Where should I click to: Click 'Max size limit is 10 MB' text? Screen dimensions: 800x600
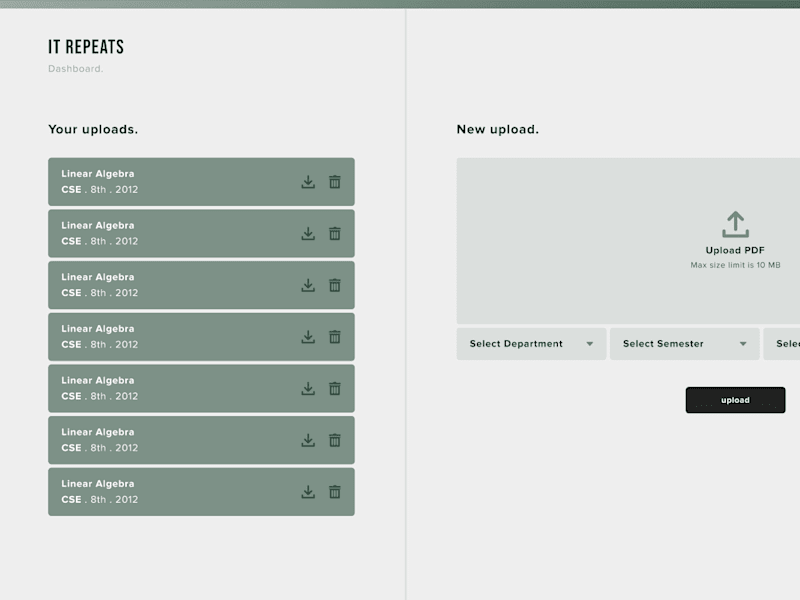[735, 265]
